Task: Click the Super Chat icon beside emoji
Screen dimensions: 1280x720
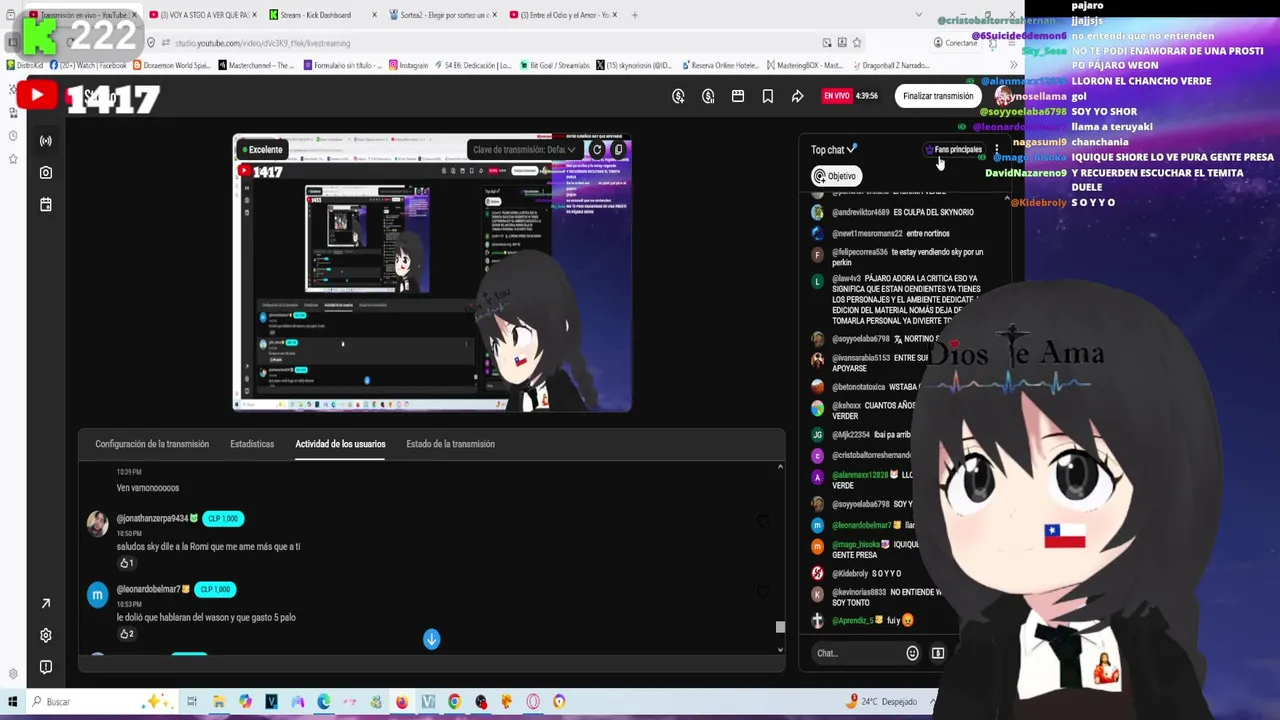Action: click(938, 653)
